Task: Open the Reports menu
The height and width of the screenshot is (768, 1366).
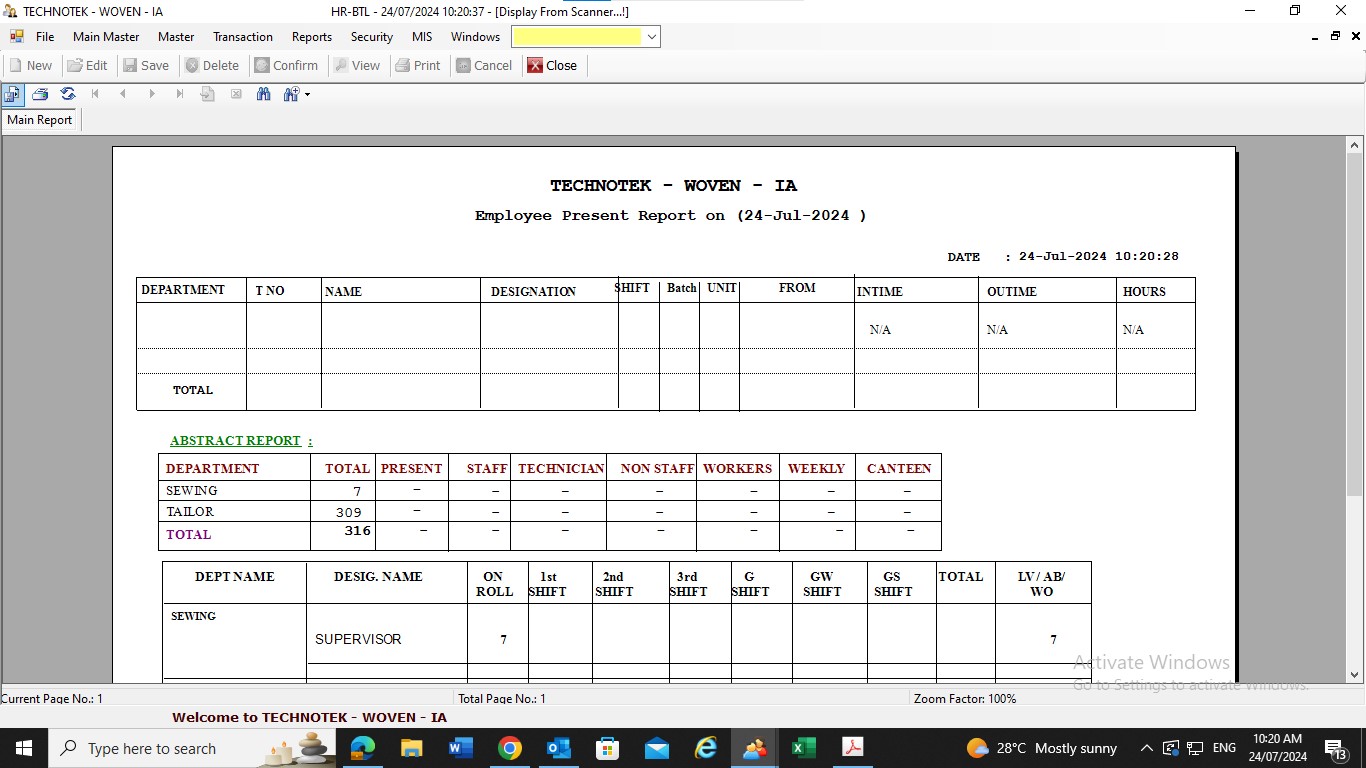Action: coord(311,37)
